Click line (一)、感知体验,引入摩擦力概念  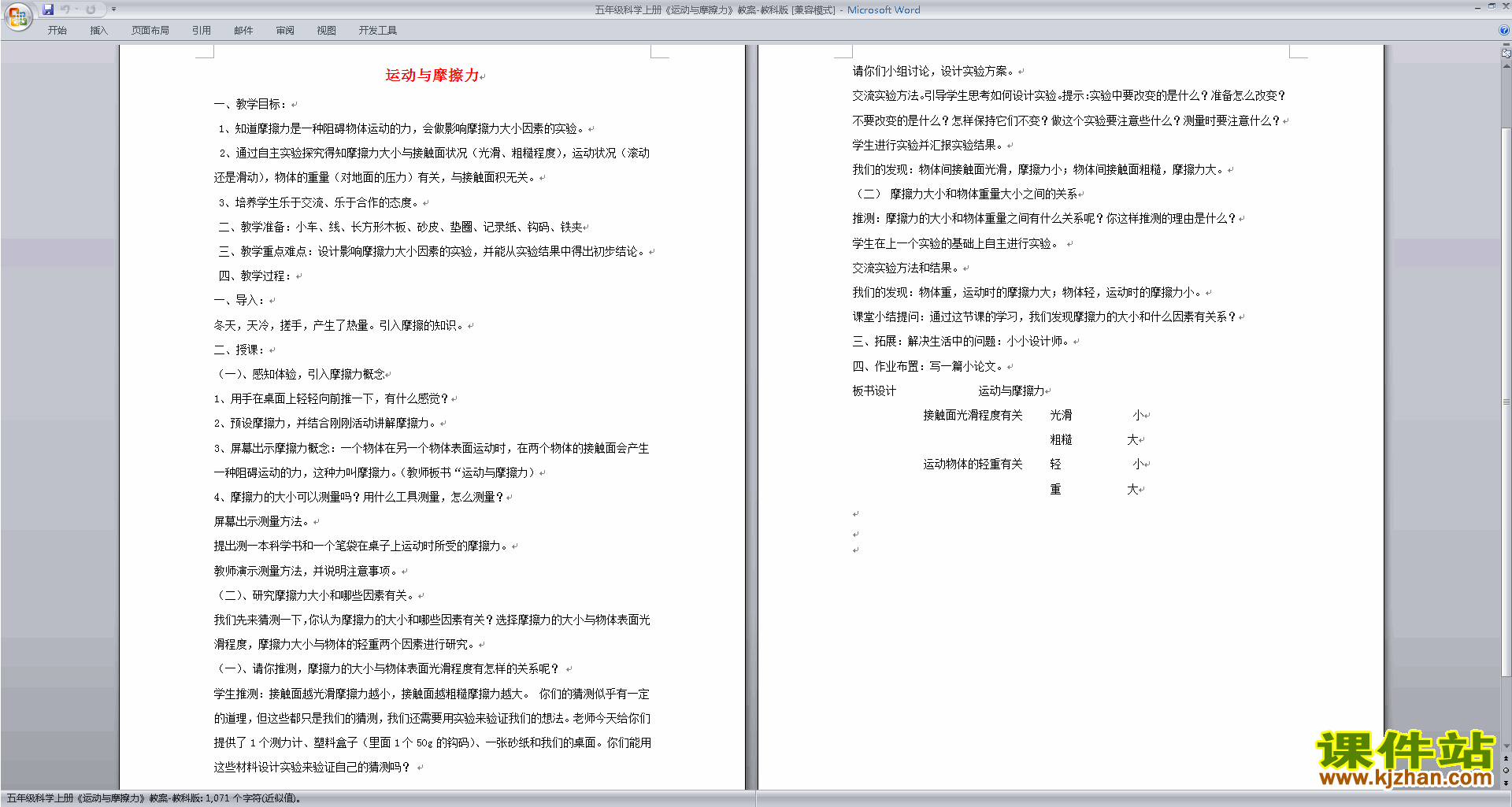299,374
